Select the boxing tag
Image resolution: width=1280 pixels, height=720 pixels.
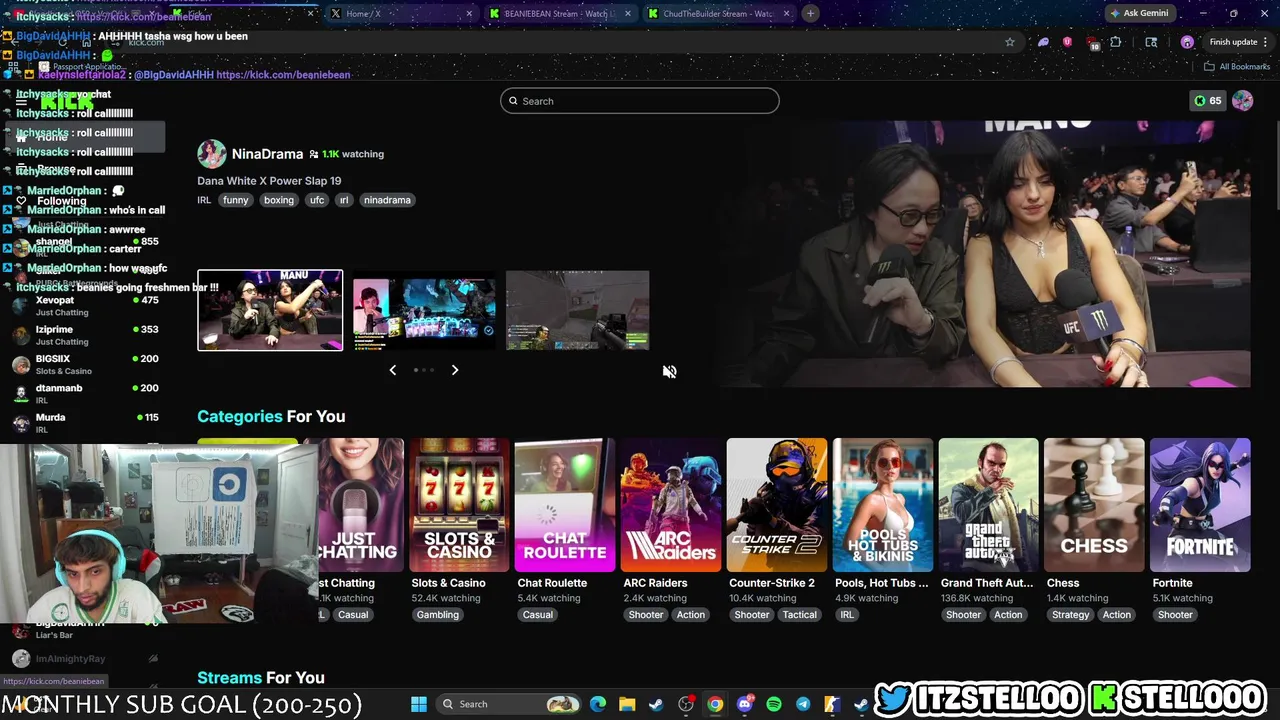tap(279, 200)
